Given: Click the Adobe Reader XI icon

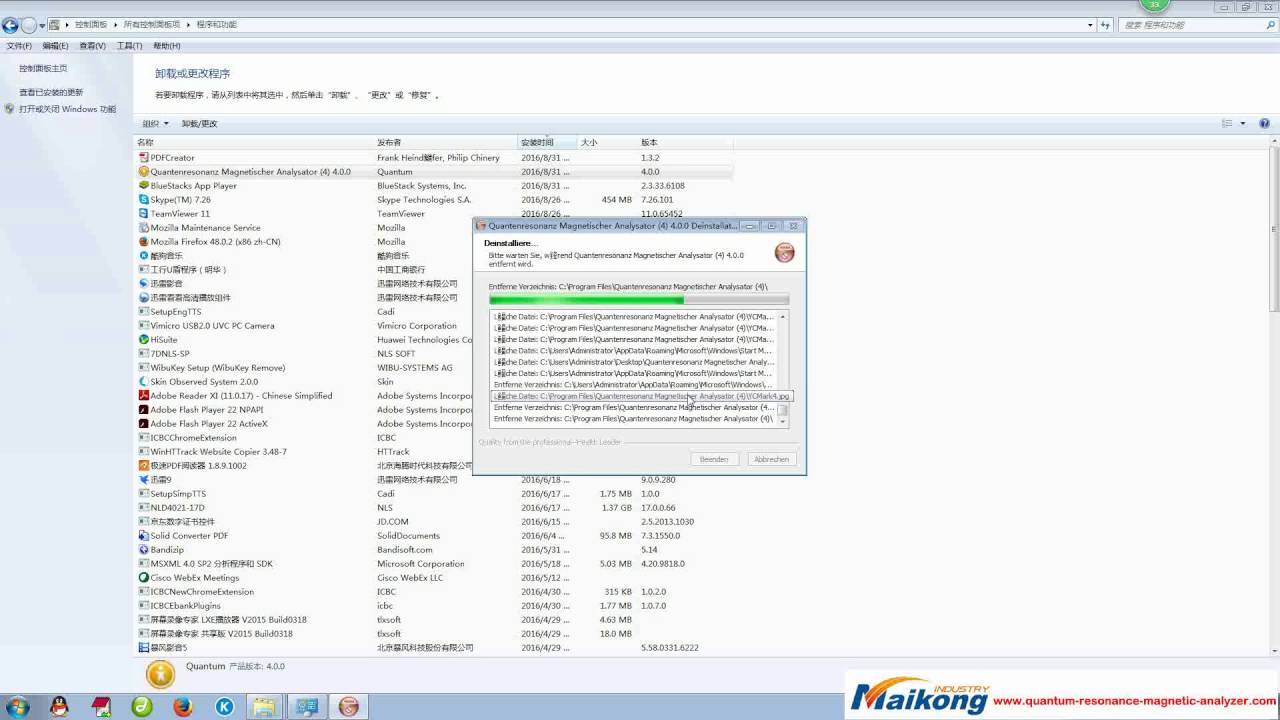Looking at the screenshot, I should coord(143,396).
